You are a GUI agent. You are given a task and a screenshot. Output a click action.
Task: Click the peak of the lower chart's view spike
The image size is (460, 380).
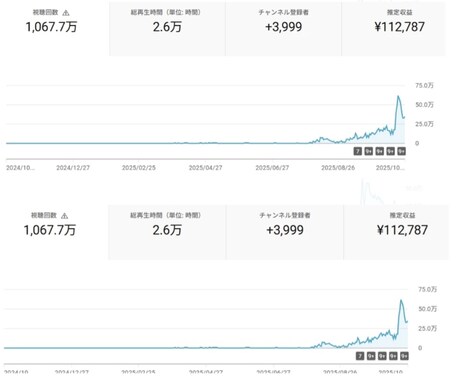click(401, 300)
